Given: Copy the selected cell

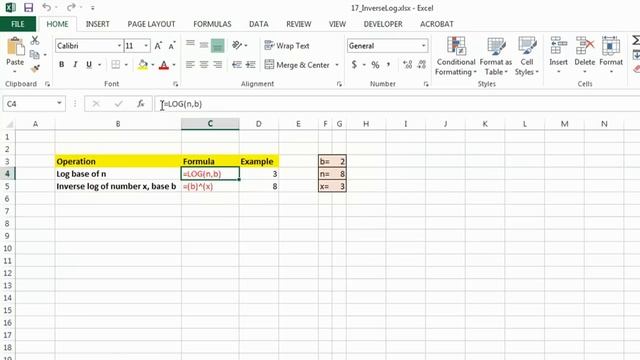Looking at the screenshot, I should (35, 54).
